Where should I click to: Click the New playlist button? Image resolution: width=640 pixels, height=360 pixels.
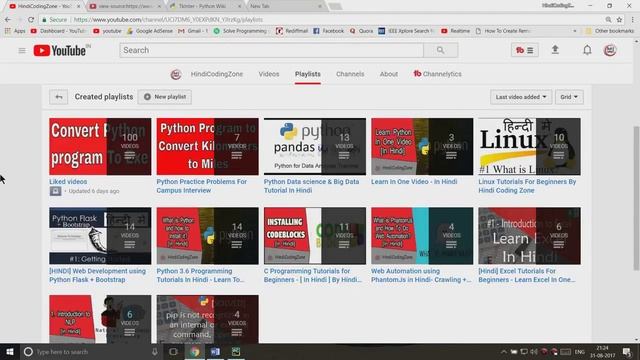[x=165, y=97]
